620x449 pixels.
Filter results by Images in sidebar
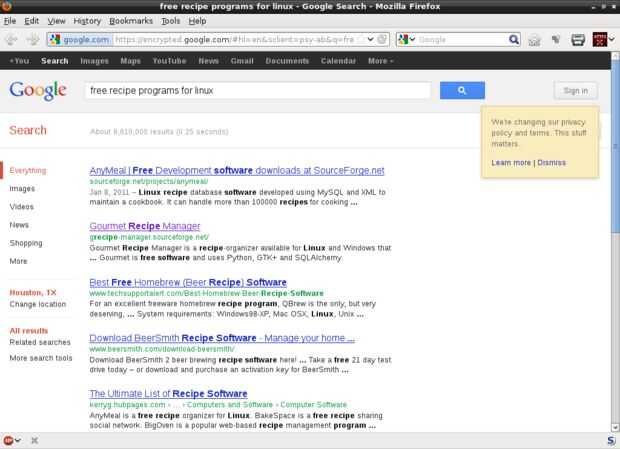[x=22, y=189]
